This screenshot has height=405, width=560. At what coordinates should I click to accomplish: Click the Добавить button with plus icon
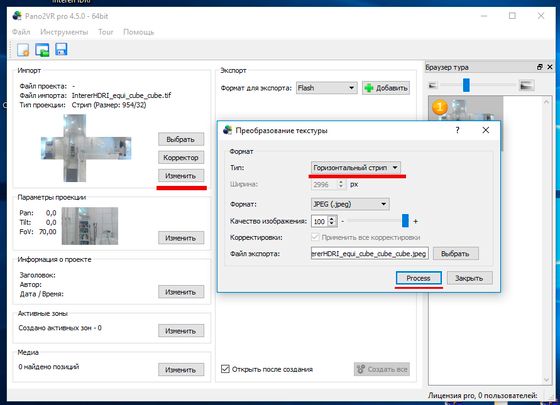click(386, 88)
